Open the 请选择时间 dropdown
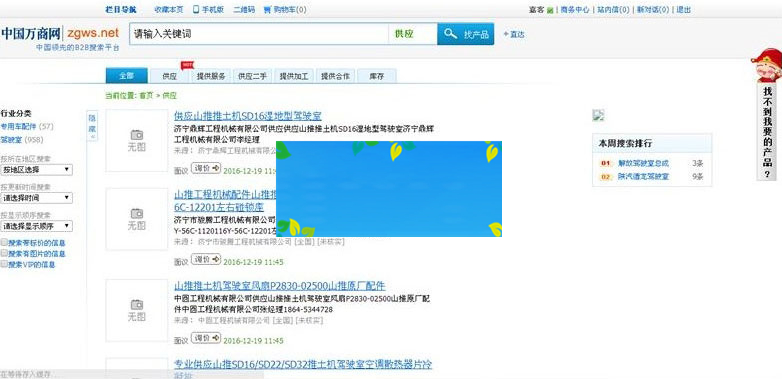Image resolution: width=782 pixels, height=379 pixels. pos(36,198)
